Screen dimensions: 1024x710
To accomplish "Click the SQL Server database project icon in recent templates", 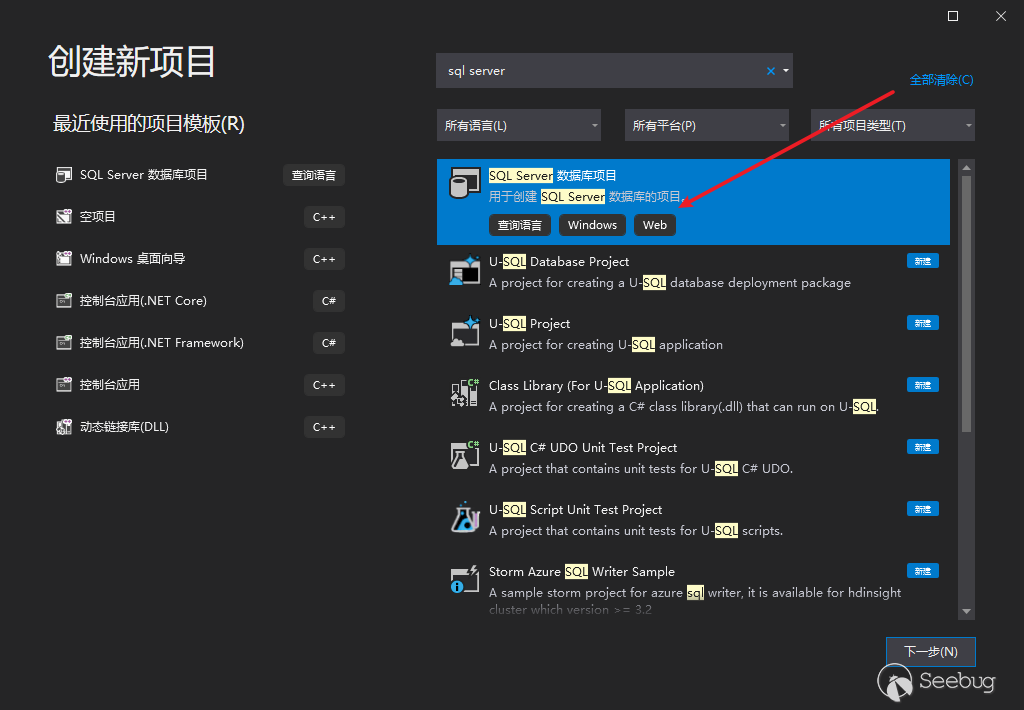I will coord(63,175).
